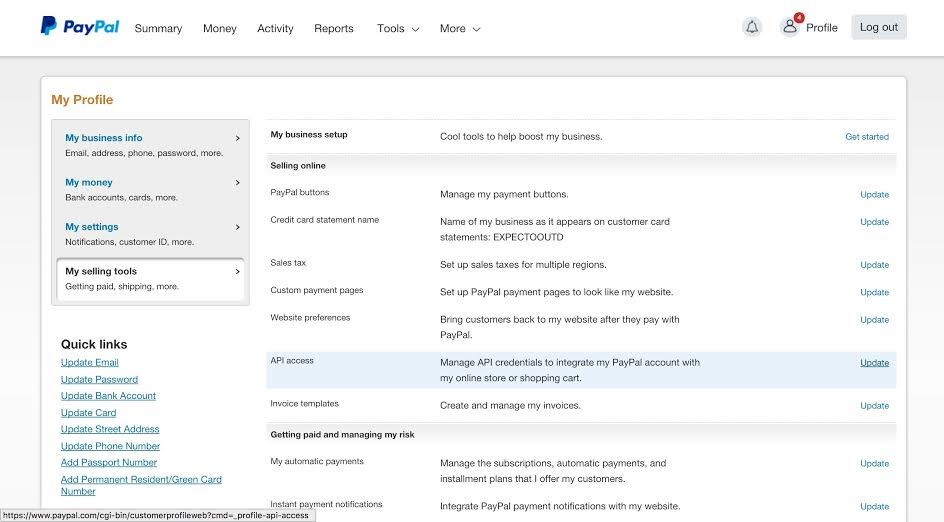Click Update for API access
The image size is (944, 522).
(874, 362)
